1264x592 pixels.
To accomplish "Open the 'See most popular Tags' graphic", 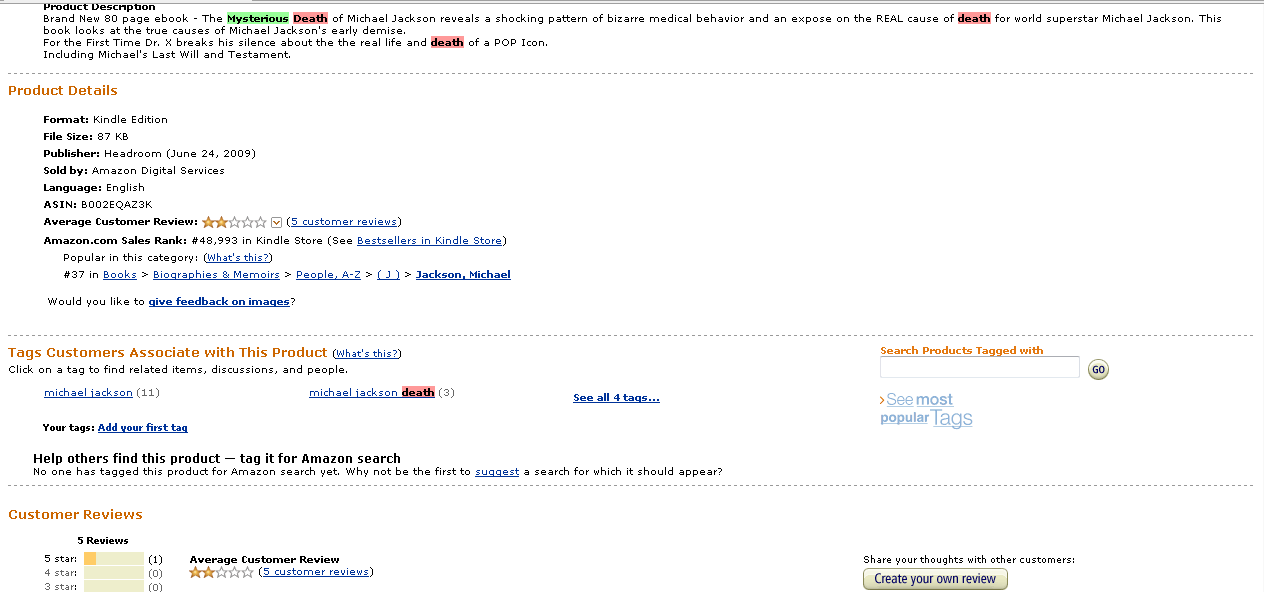I will coord(927,409).
